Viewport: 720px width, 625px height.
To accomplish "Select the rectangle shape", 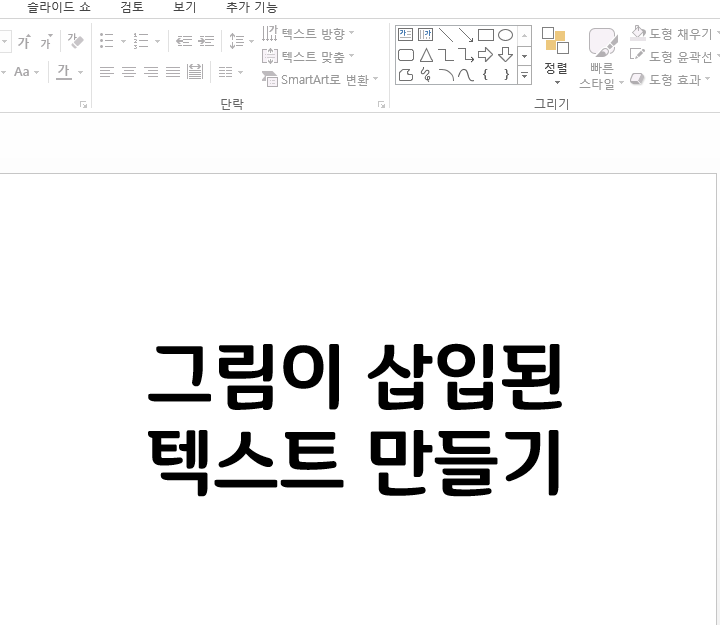I will point(486,35).
